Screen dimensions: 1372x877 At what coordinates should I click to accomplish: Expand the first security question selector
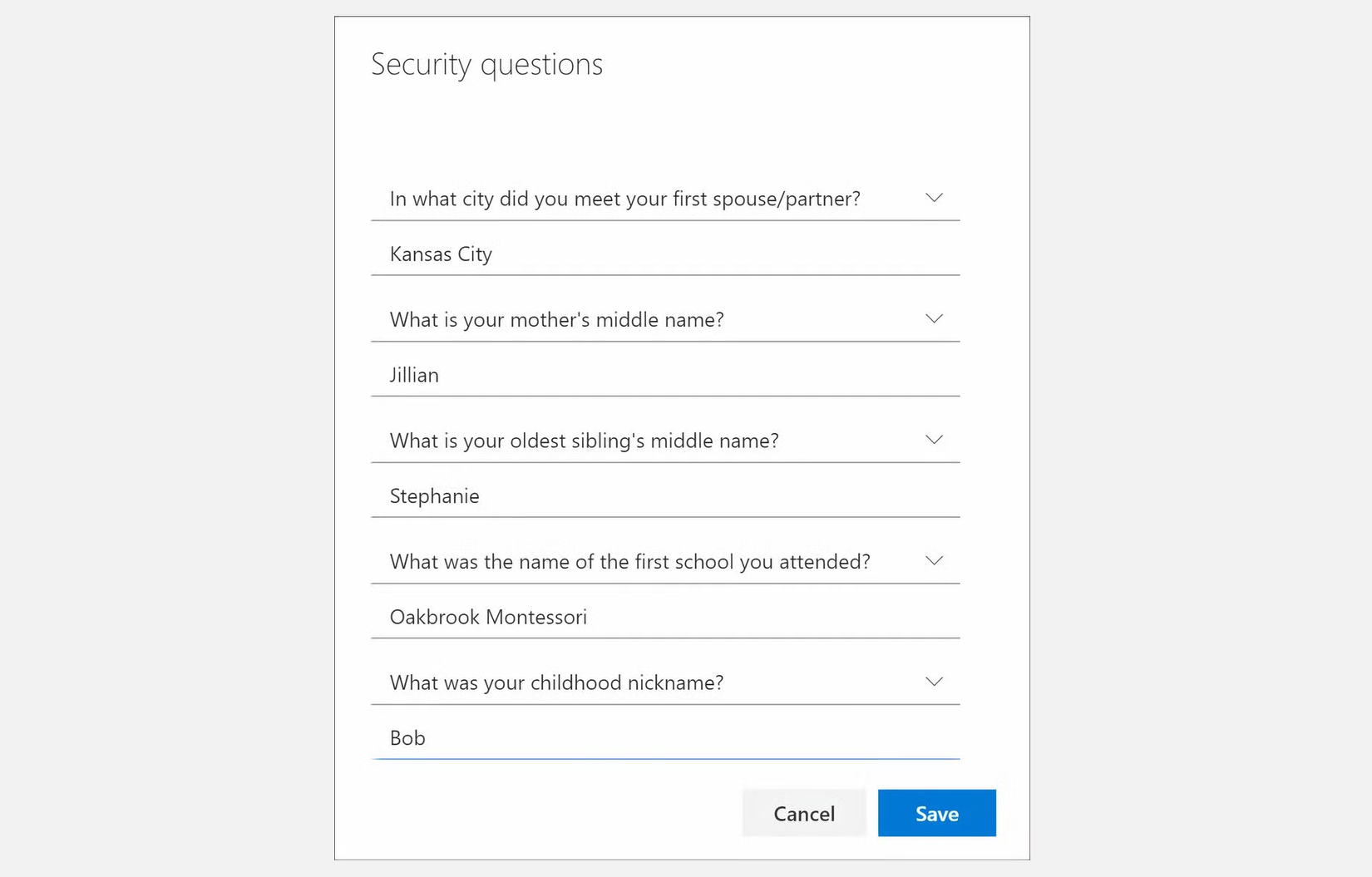(665, 198)
